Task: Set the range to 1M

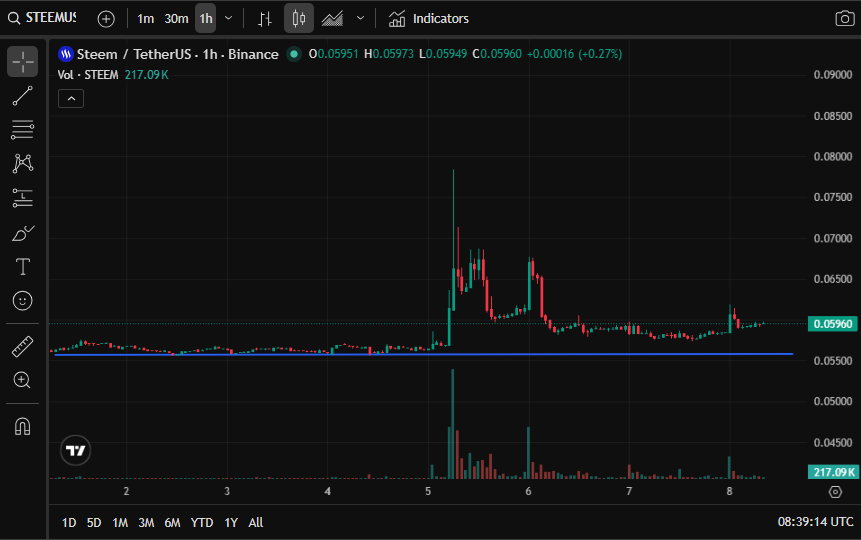Action: pyautogui.click(x=120, y=522)
